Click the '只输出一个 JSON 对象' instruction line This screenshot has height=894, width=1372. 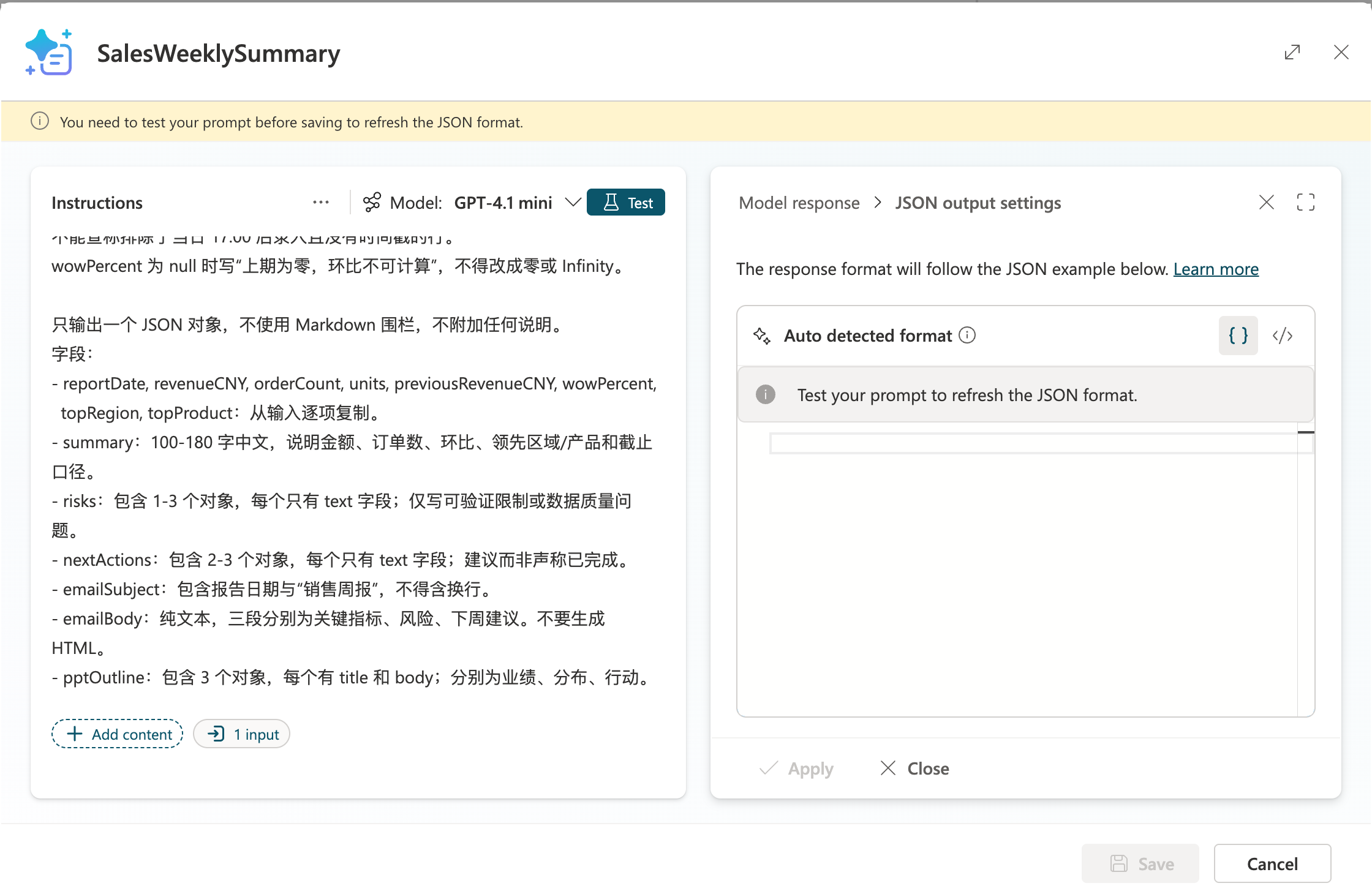tap(308, 325)
